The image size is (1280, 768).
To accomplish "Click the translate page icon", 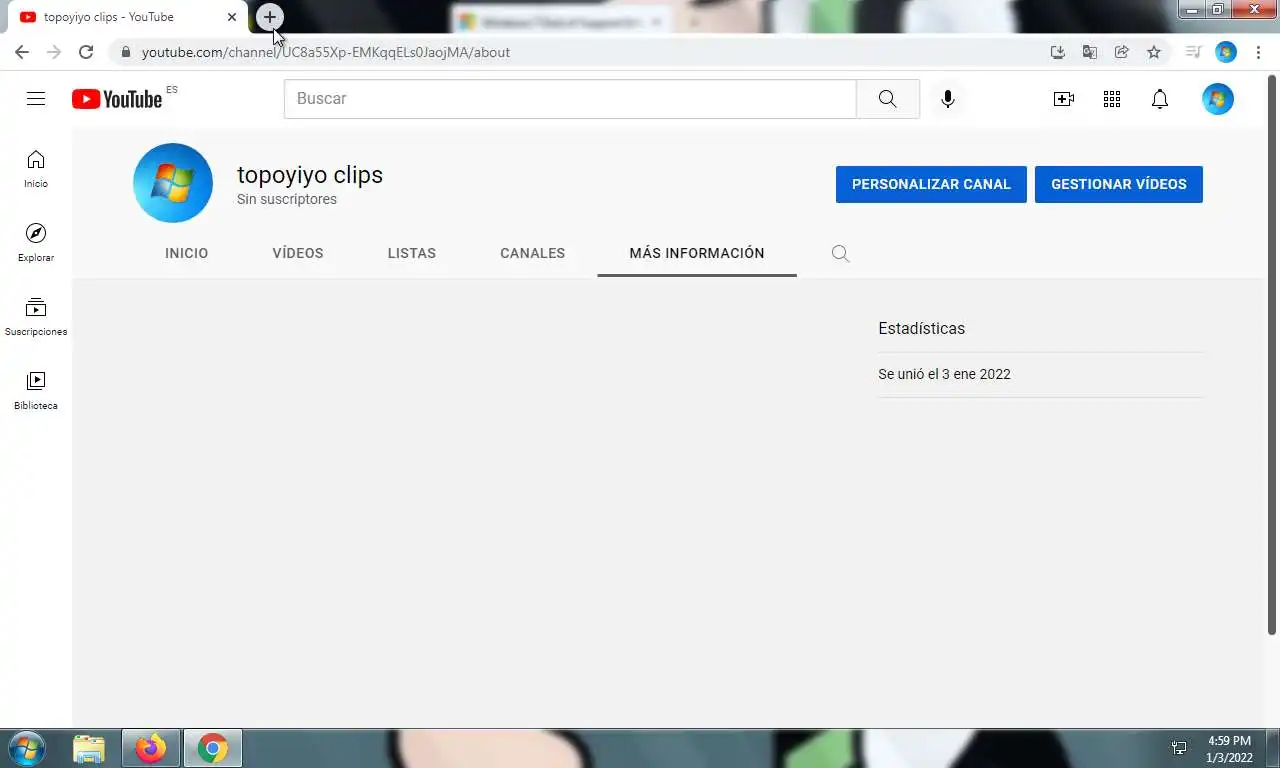I will click(1090, 52).
